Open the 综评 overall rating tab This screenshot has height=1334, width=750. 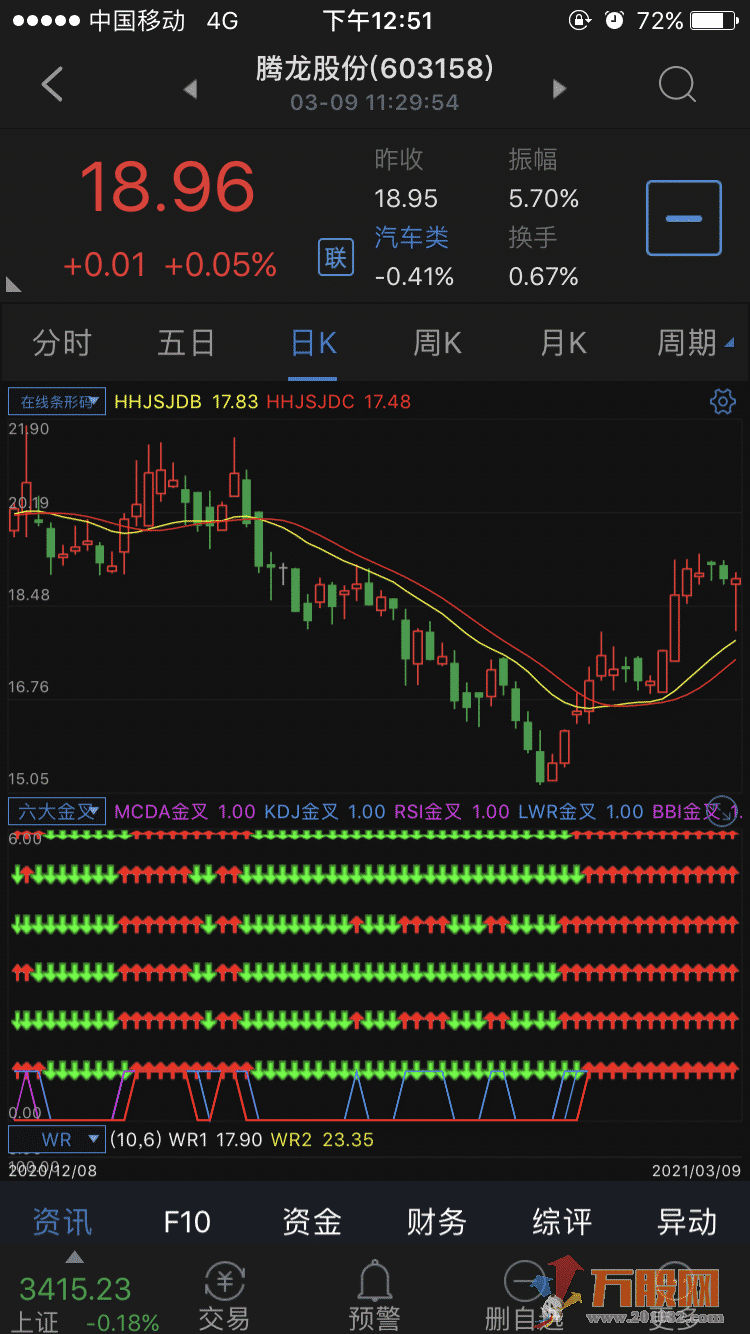pyautogui.click(x=562, y=1221)
